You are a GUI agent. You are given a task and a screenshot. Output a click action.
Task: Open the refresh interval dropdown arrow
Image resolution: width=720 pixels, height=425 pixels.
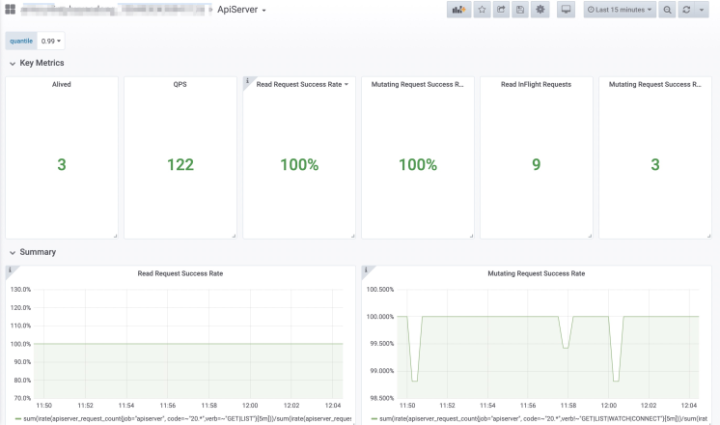point(702,10)
